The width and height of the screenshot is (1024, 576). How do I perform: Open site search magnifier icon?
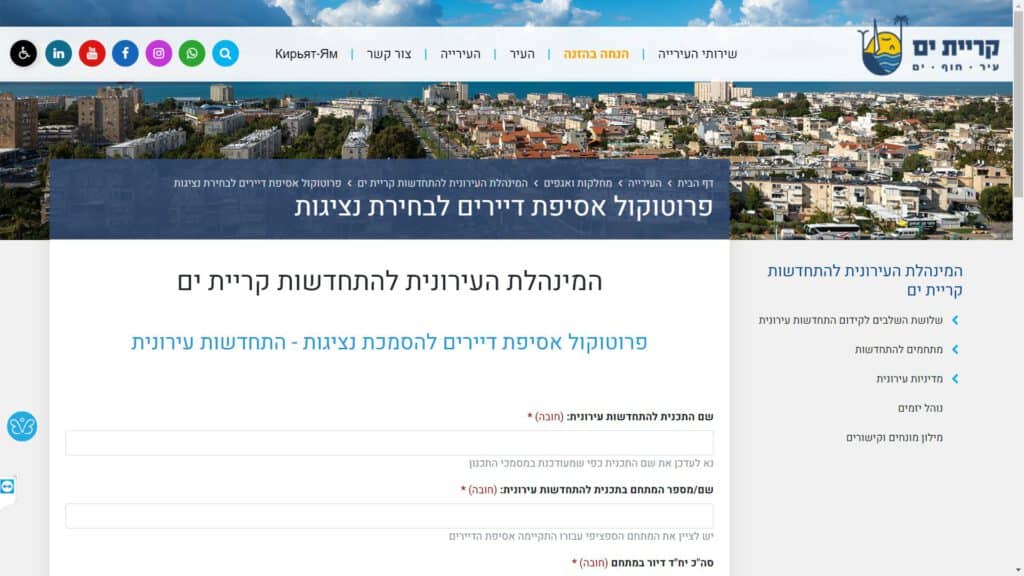225,53
